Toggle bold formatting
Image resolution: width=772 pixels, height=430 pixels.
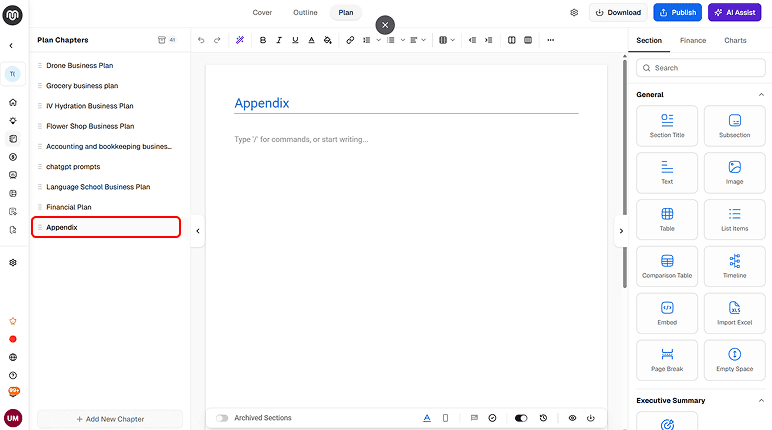pos(263,40)
